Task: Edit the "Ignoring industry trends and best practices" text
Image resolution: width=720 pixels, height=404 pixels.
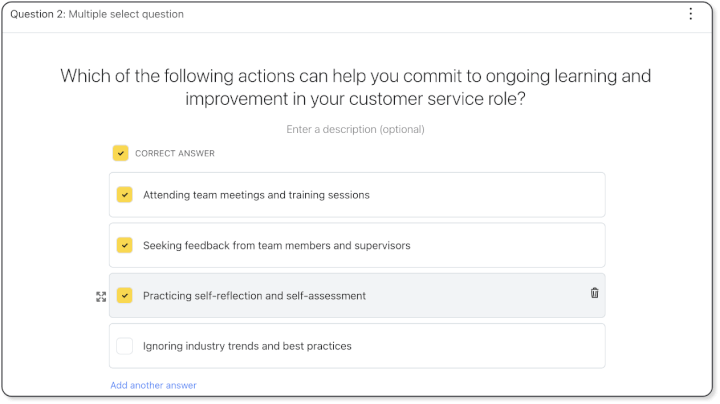Action: click(x=247, y=346)
